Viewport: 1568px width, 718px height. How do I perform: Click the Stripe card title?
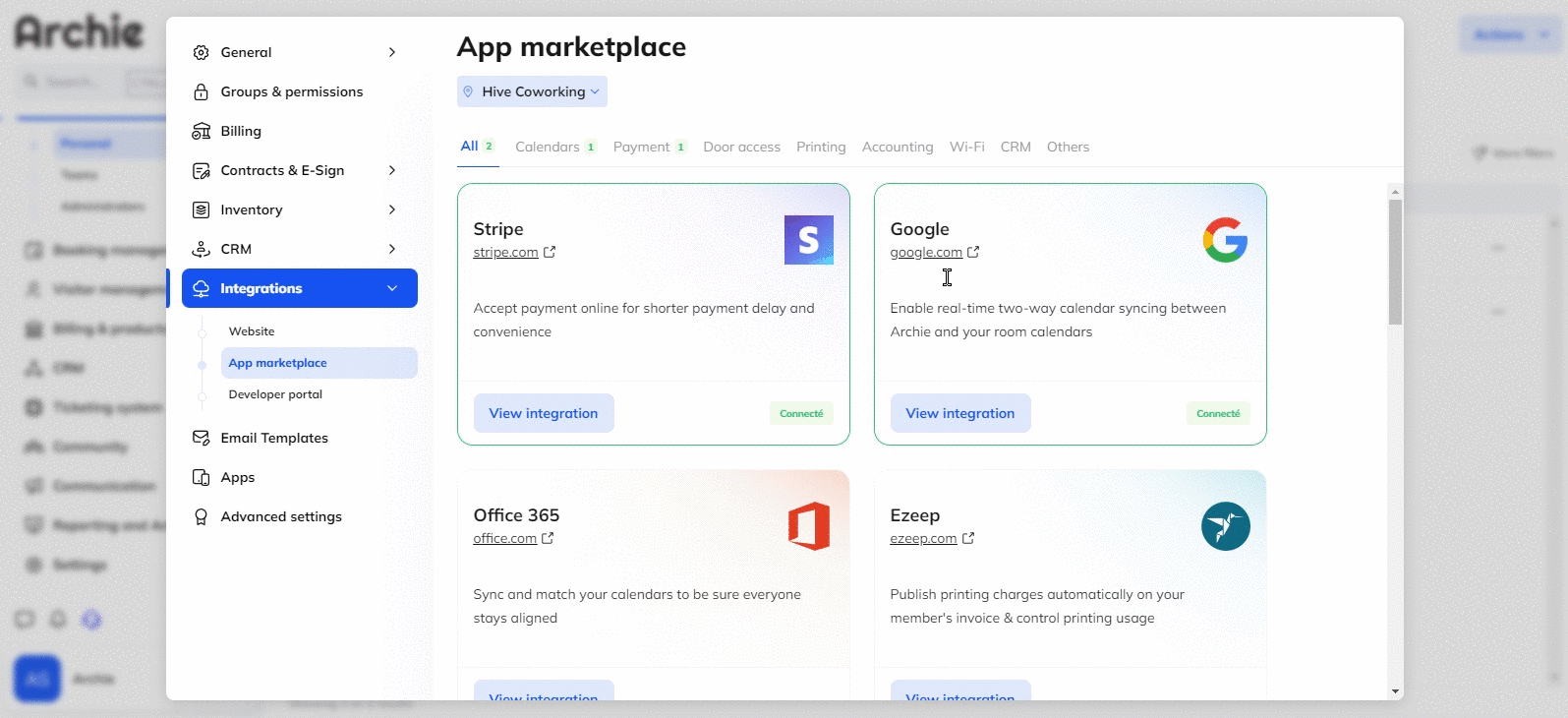(498, 229)
